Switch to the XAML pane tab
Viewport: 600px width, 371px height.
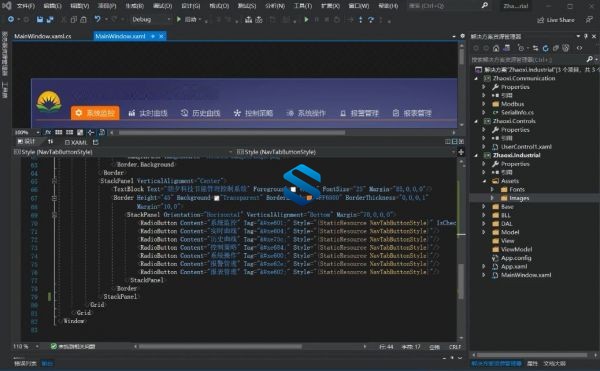click(76, 142)
